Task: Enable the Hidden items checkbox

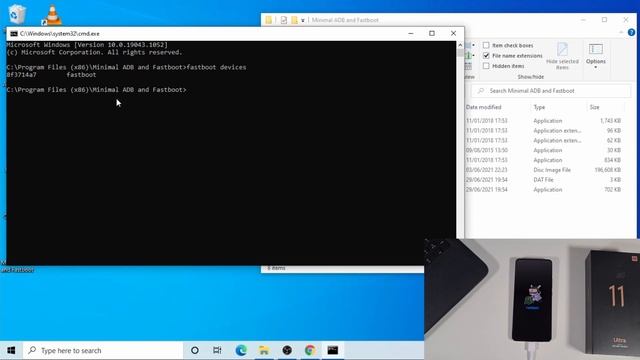Action: point(486,66)
